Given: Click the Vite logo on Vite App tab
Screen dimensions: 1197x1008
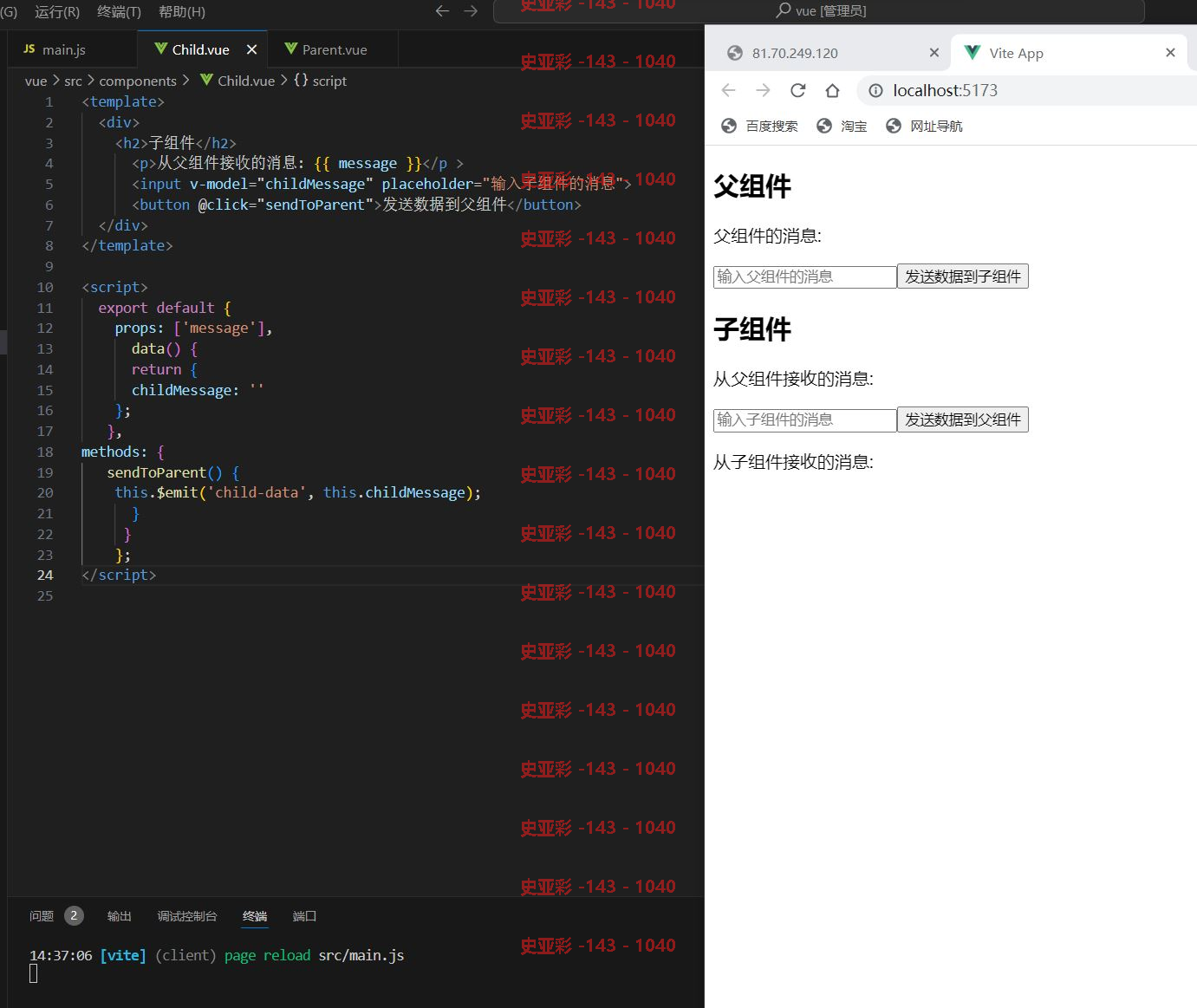Looking at the screenshot, I should (x=973, y=52).
